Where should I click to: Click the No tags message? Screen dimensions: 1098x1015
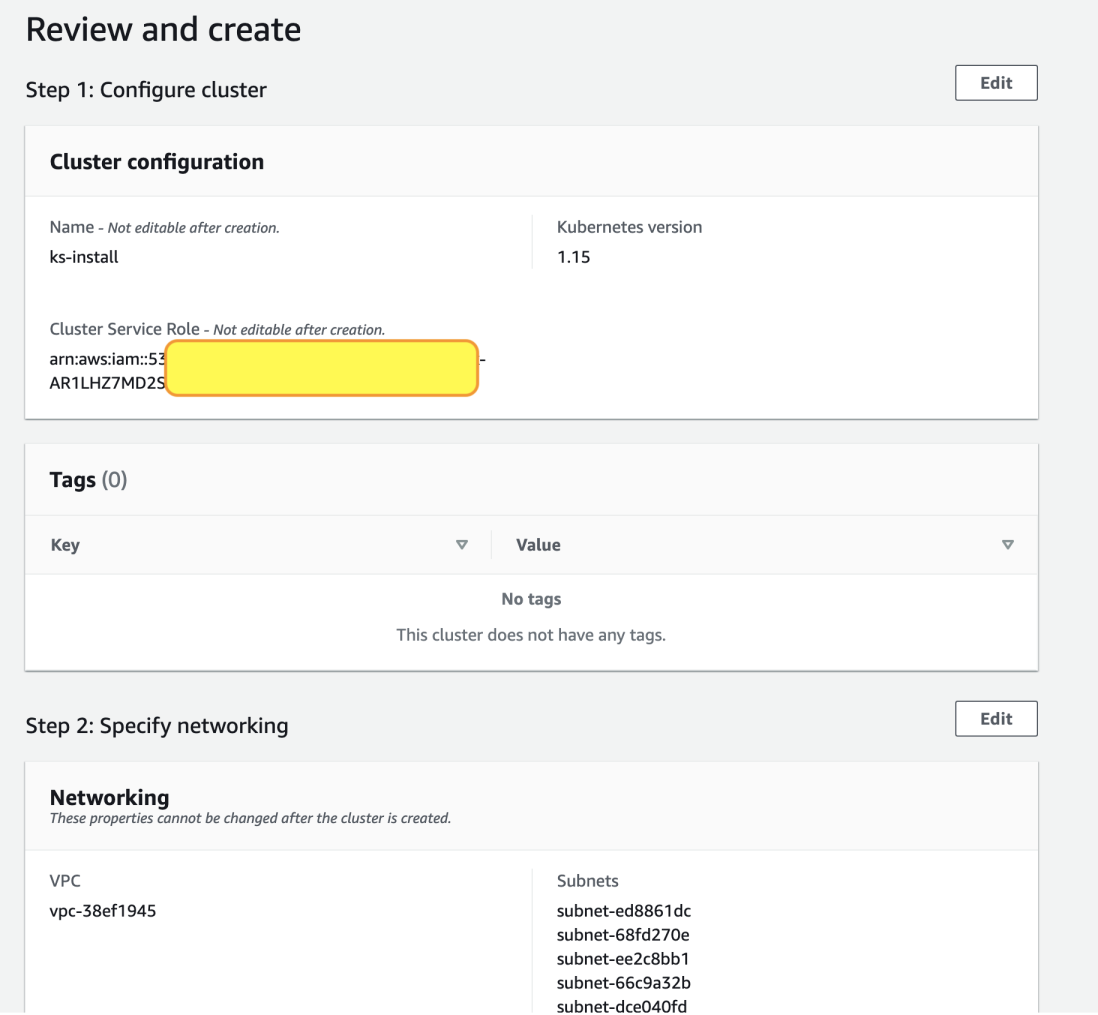531,600
